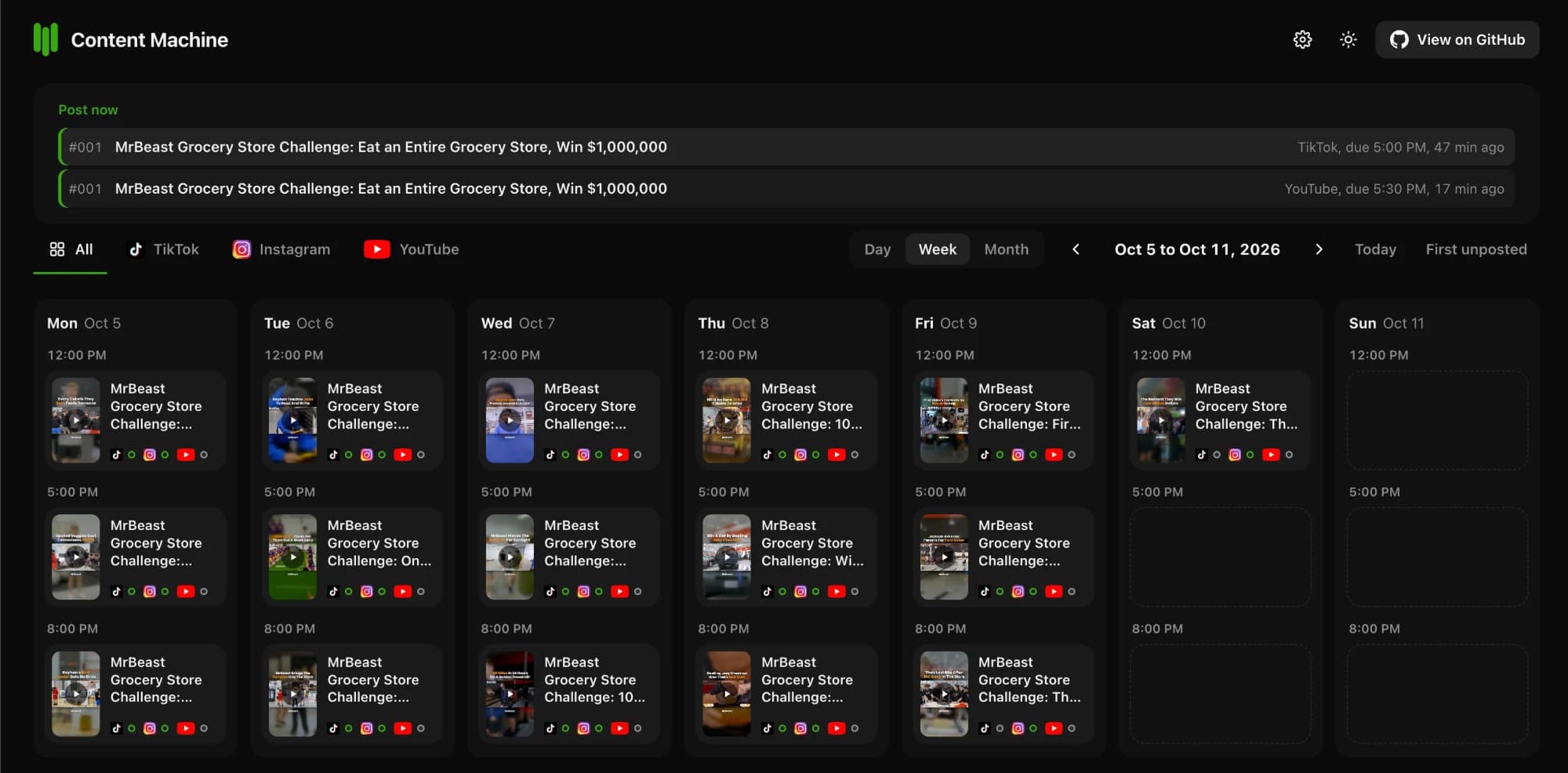Switch to the Instagram filter tab
This screenshot has width=1568, height=773.
point(281,249)
